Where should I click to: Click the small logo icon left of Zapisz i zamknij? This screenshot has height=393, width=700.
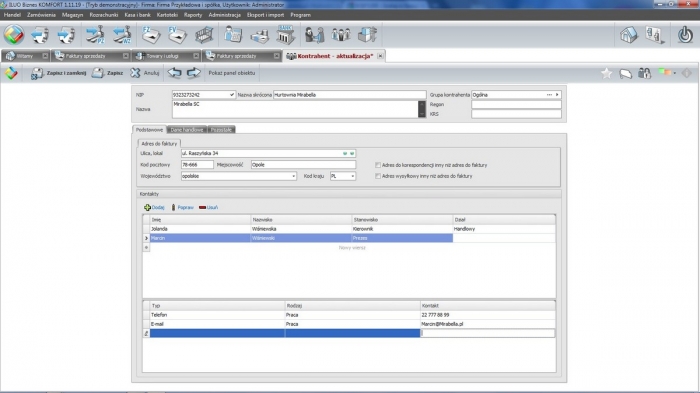click(x=11, y=73)
